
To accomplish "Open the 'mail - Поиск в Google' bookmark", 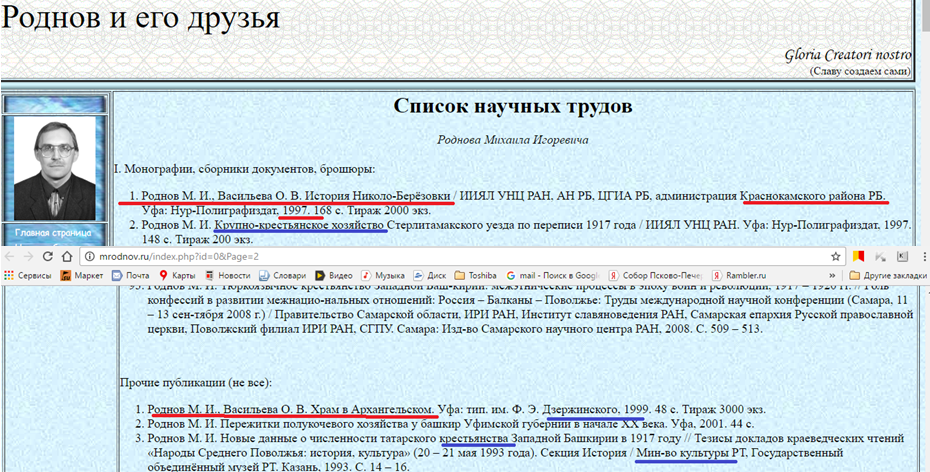I will click(x=554, y=276).
